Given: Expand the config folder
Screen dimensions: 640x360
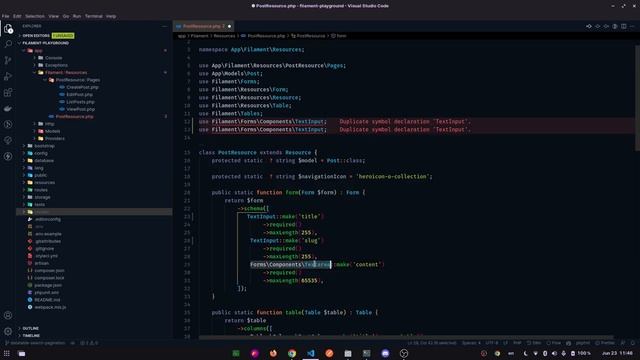Looking at the screenshot, I should point(41,153).
